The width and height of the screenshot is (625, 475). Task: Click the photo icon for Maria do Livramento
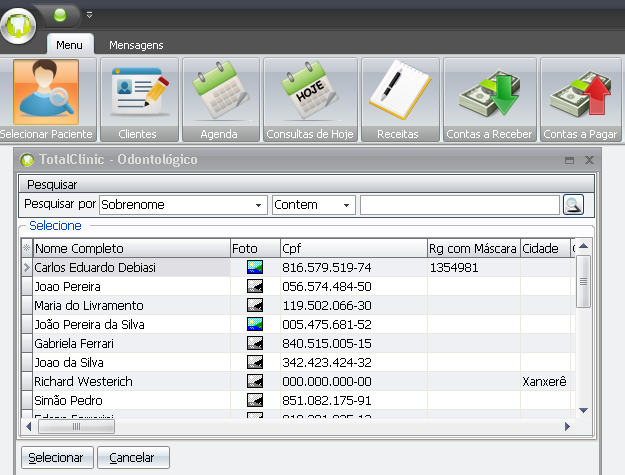point(255,305)
